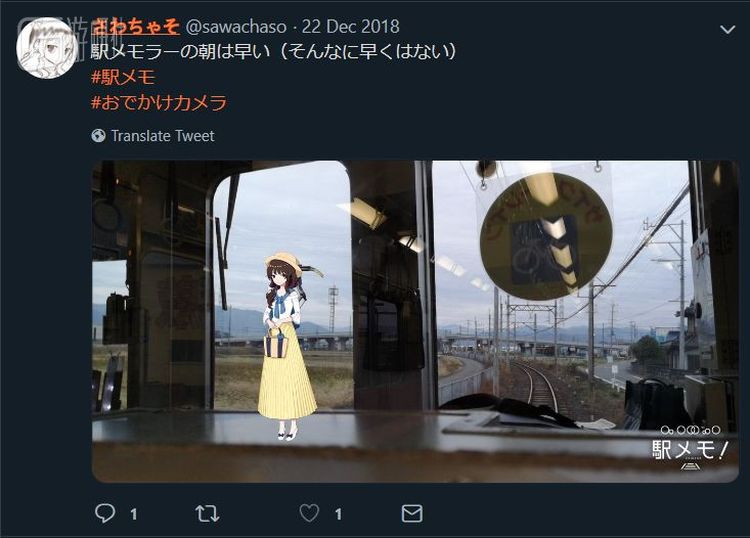This screenshot has width=750, height=538.
Task: Click the reply count number
Action: [133, 515]
